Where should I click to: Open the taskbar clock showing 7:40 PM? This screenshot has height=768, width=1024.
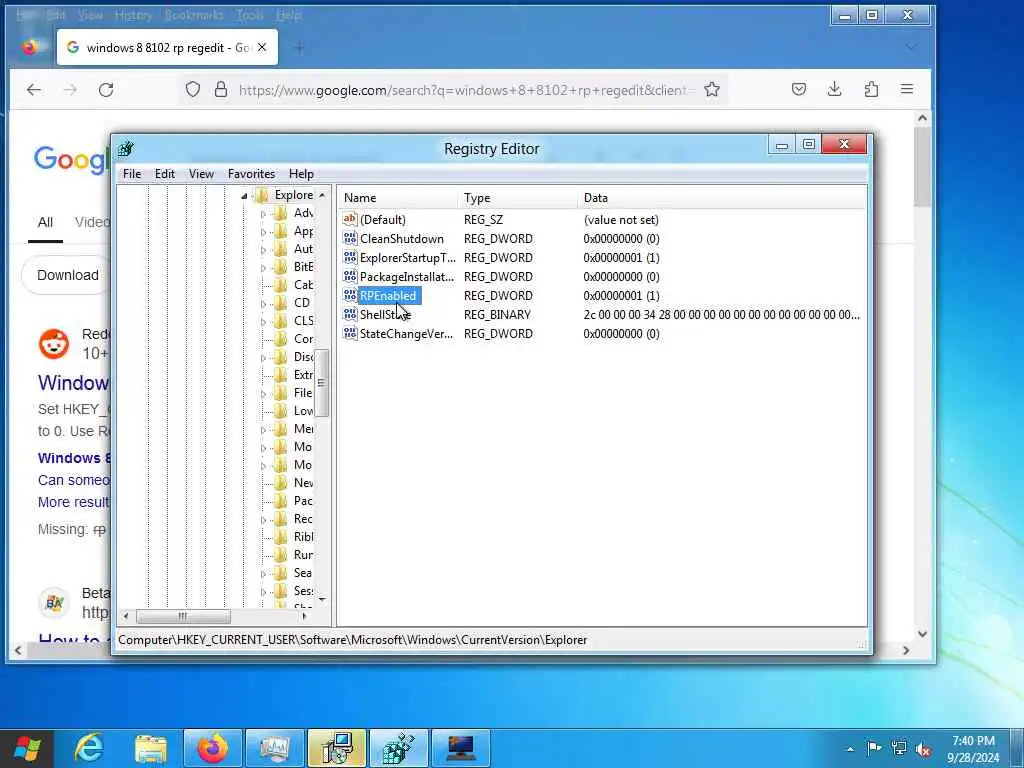tap(973, 749)
